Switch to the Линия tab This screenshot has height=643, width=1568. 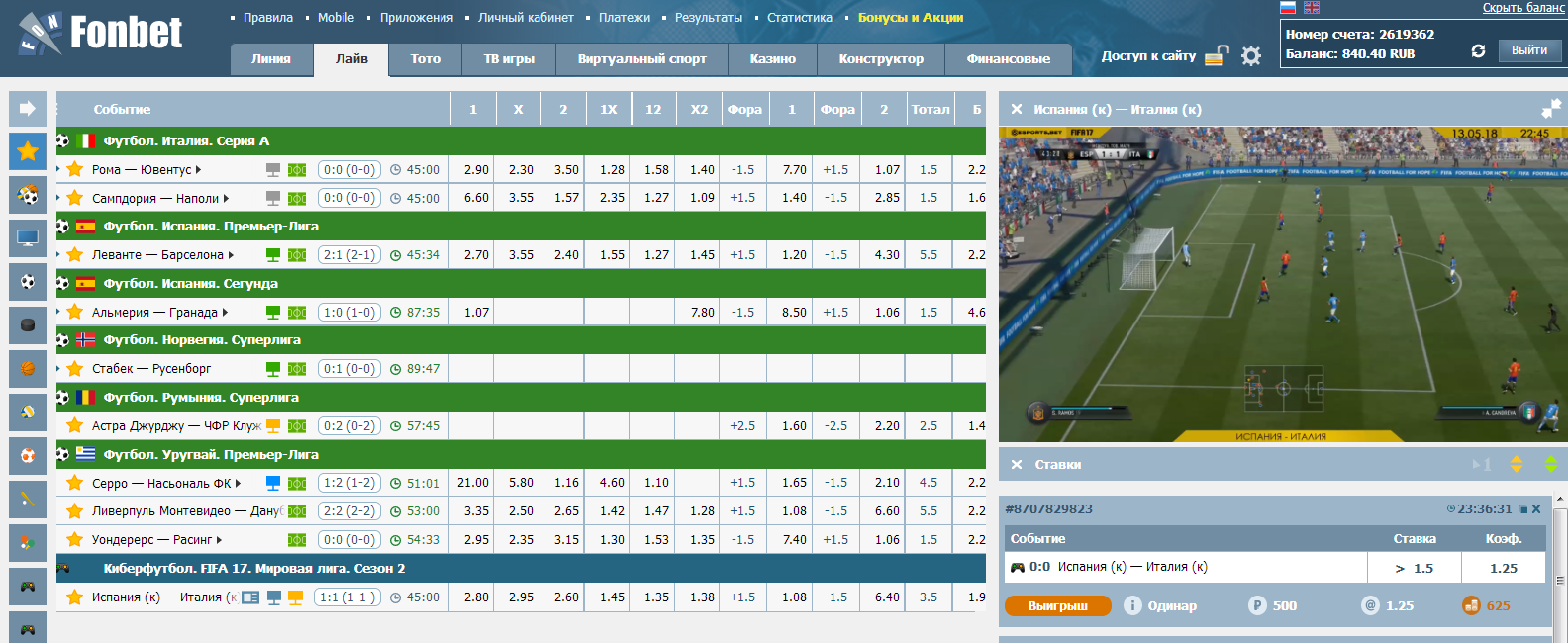pos(271,59)
